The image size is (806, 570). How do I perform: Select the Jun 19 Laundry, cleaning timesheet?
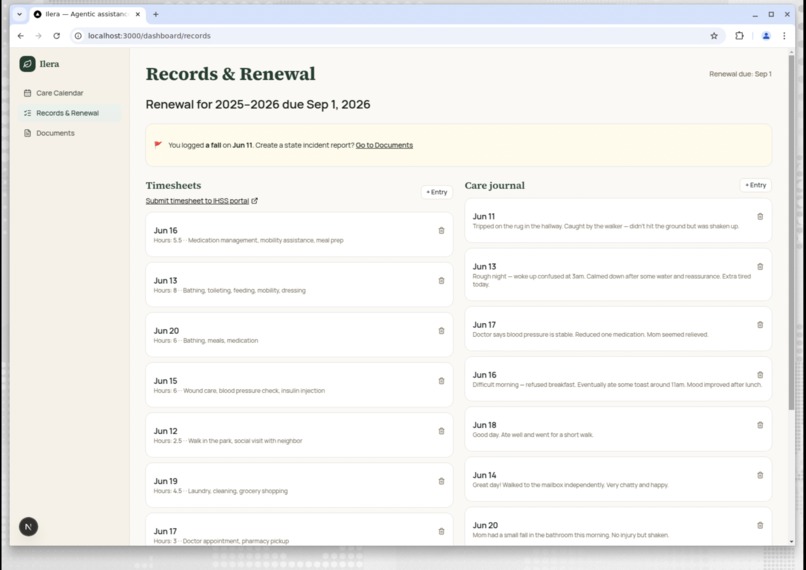coord(299,485)
